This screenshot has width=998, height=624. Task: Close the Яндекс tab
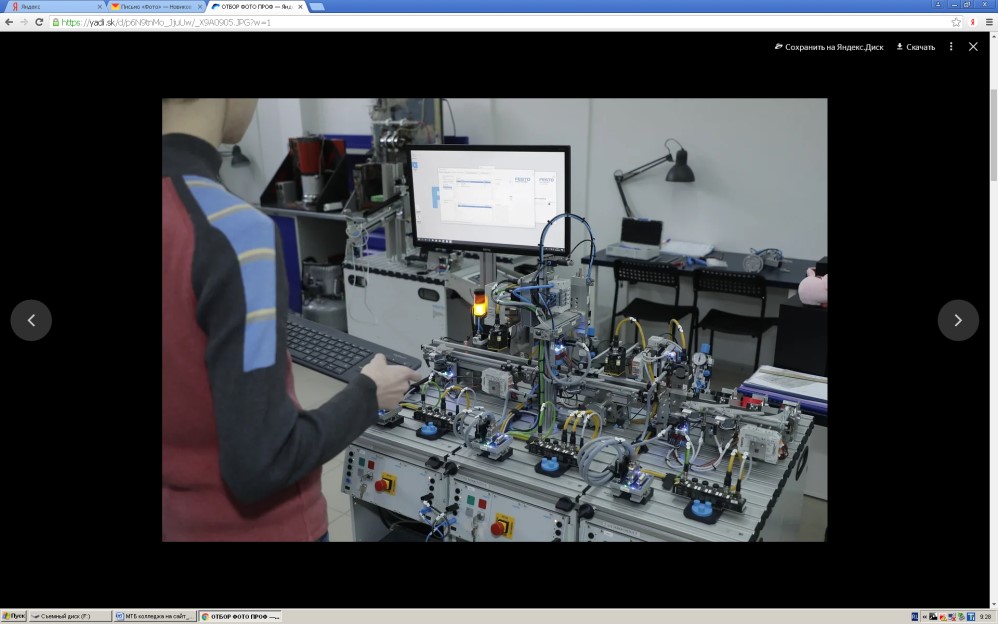click(99, 7)
